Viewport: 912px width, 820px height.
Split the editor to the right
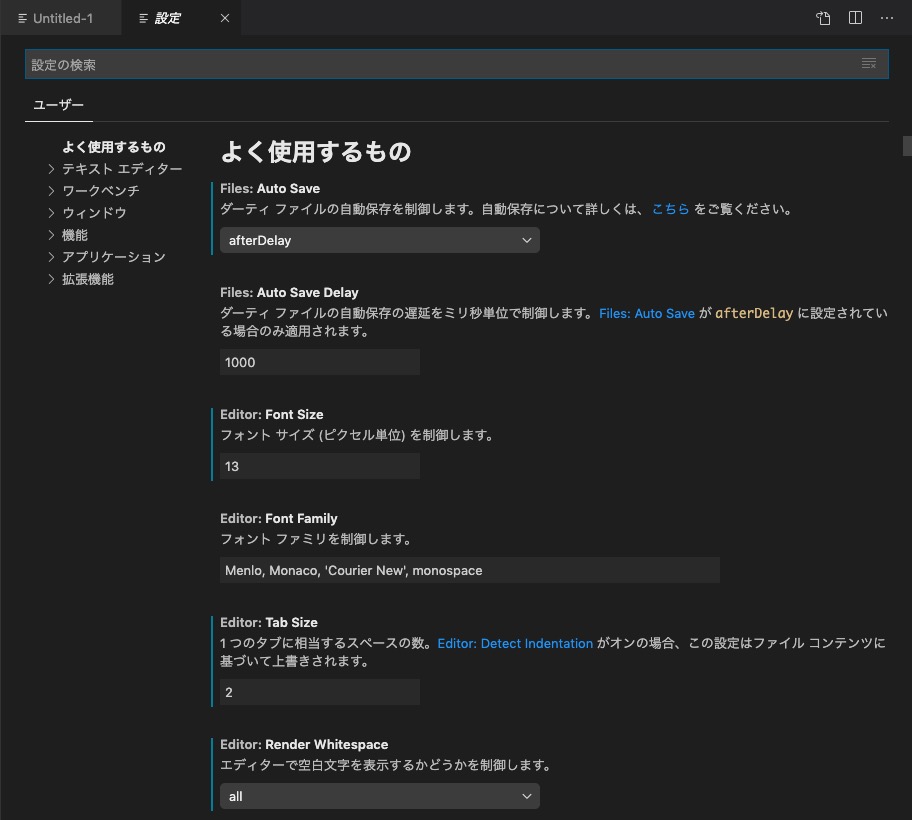pyautogui.click(x=855, y=18)
